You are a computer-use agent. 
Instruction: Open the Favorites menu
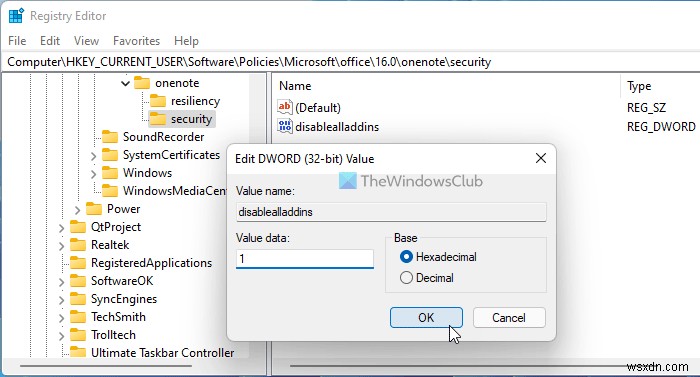pyautogui.click(x=136, y=41)
